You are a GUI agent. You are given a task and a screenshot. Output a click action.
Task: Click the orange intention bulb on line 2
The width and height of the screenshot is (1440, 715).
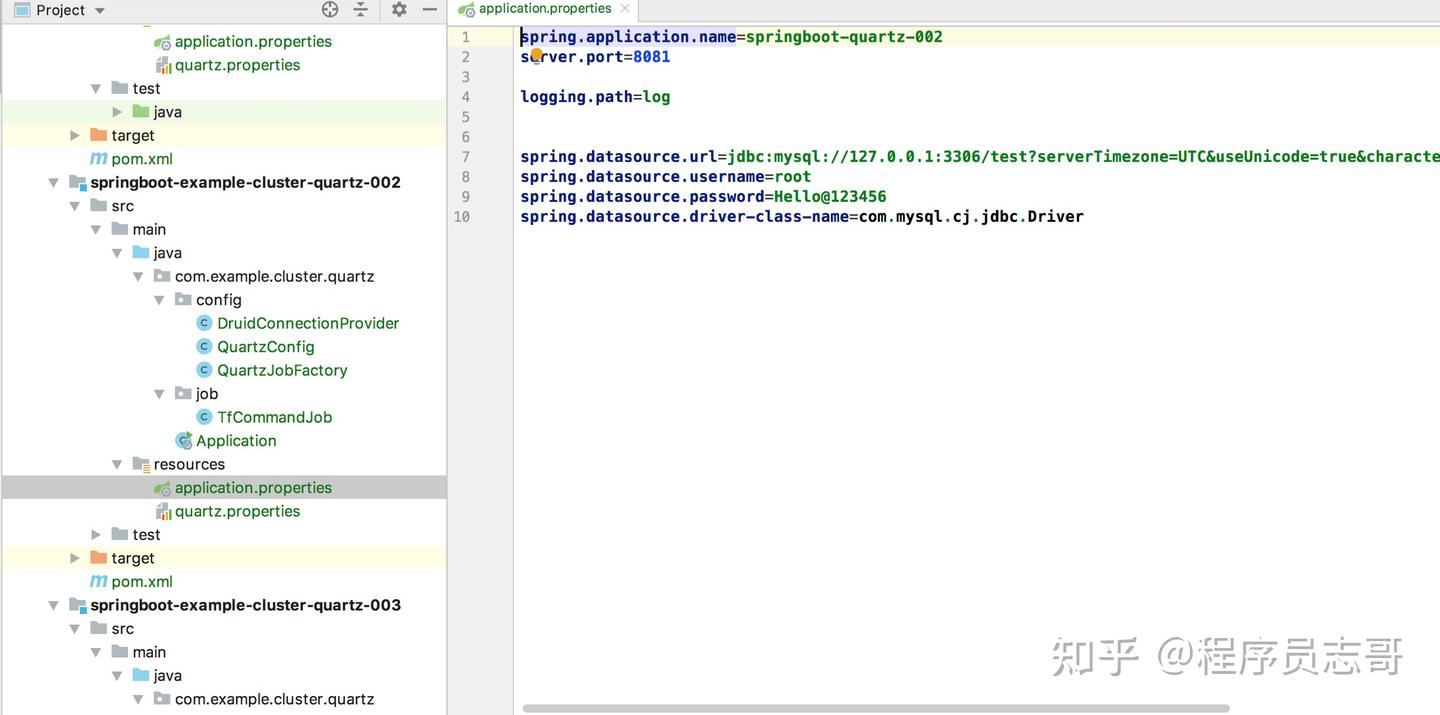536,55
